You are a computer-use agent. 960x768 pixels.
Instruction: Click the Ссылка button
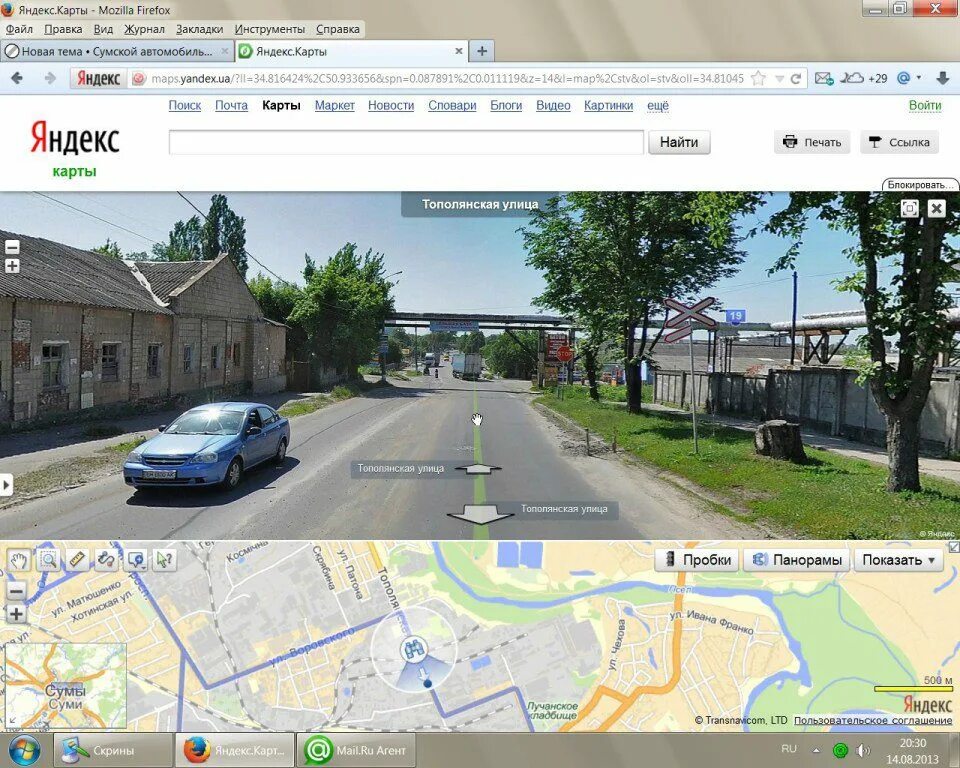899,142
